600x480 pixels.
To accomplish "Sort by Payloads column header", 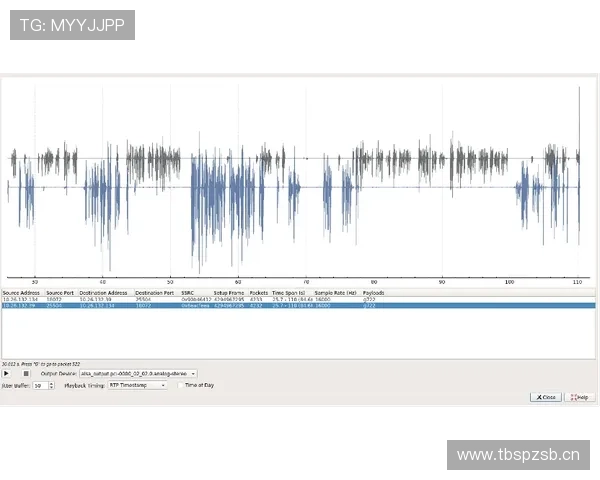I will pyautogui.click(x=373, y=293).
